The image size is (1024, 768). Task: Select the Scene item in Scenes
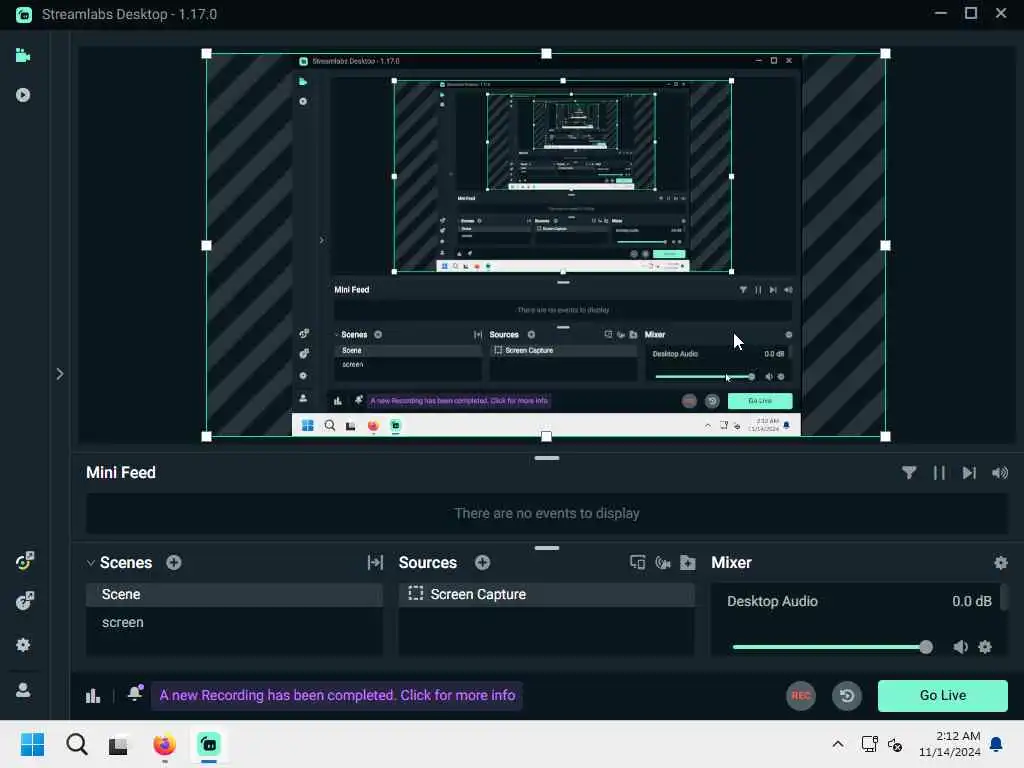234,594
